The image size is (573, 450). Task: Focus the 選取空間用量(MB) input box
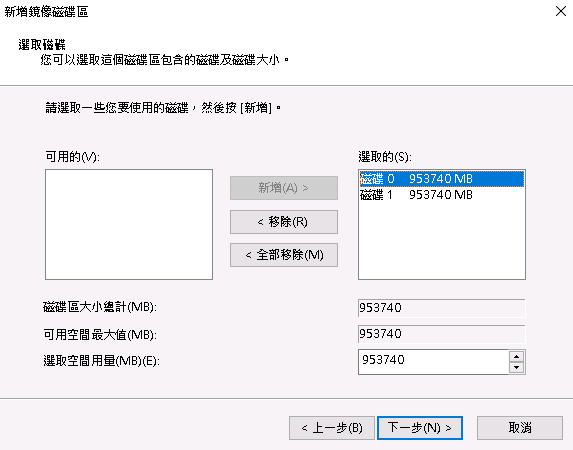pos(433,362)
